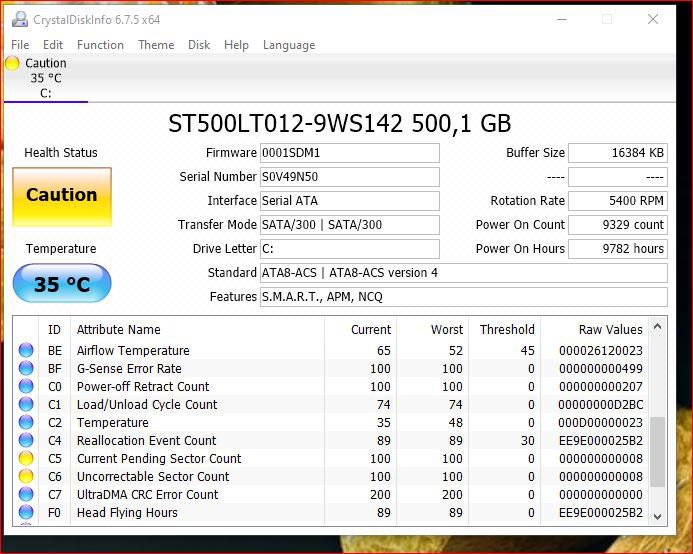The height and width of the screenshot is (554, 693).
Task: Click yellow status icon for Current Pending Sector Count
Action: [26, 458]
